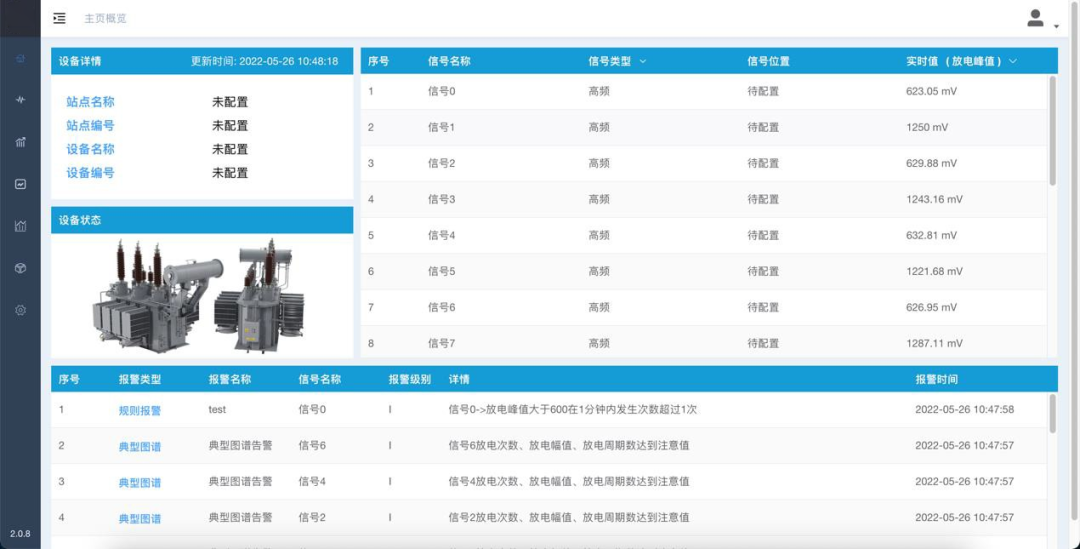Open the user account avatar menu
The width and height of the screenshot is (1080, 549).
[1035, 19]
